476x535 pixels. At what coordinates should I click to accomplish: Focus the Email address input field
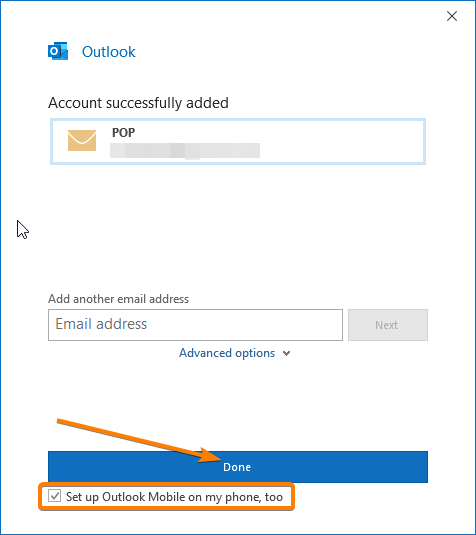pyautogui.click(x=195, y=325)
